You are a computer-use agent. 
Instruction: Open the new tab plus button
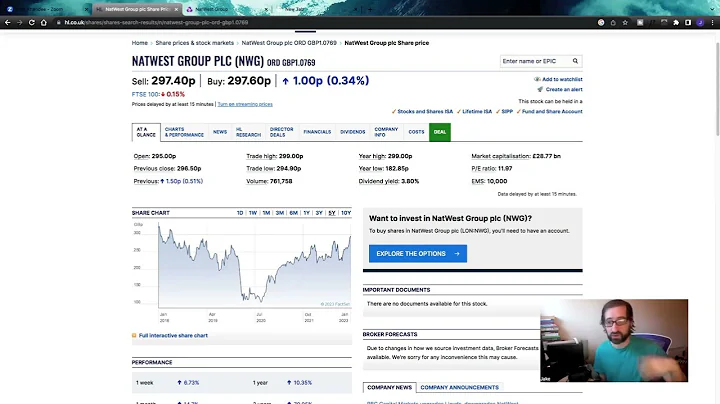pyautogui.click(x=370, y=9)
